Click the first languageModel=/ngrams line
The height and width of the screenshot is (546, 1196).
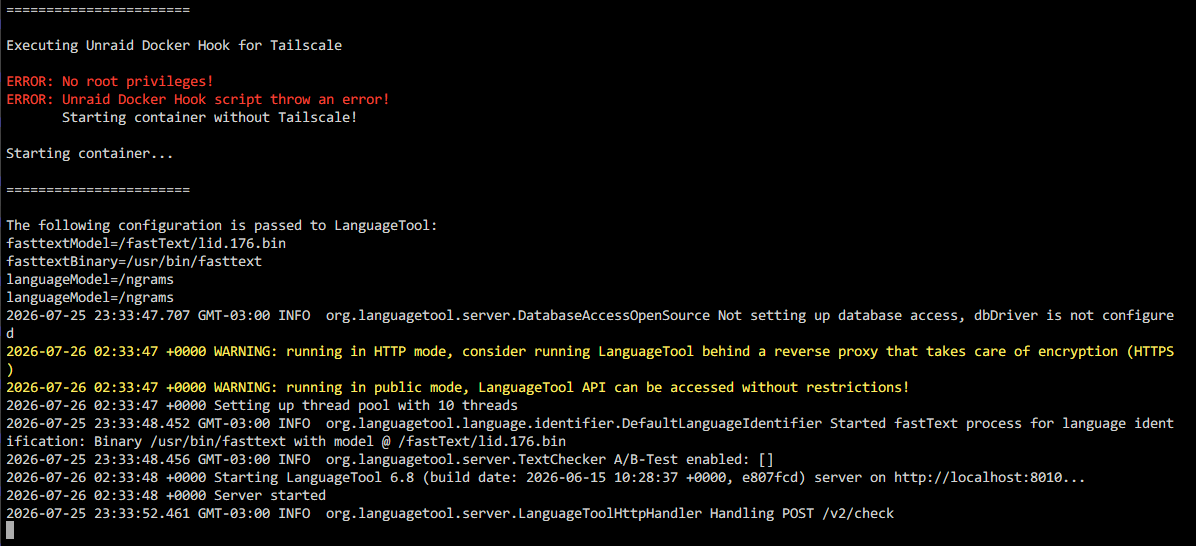[x=90, y=280]
